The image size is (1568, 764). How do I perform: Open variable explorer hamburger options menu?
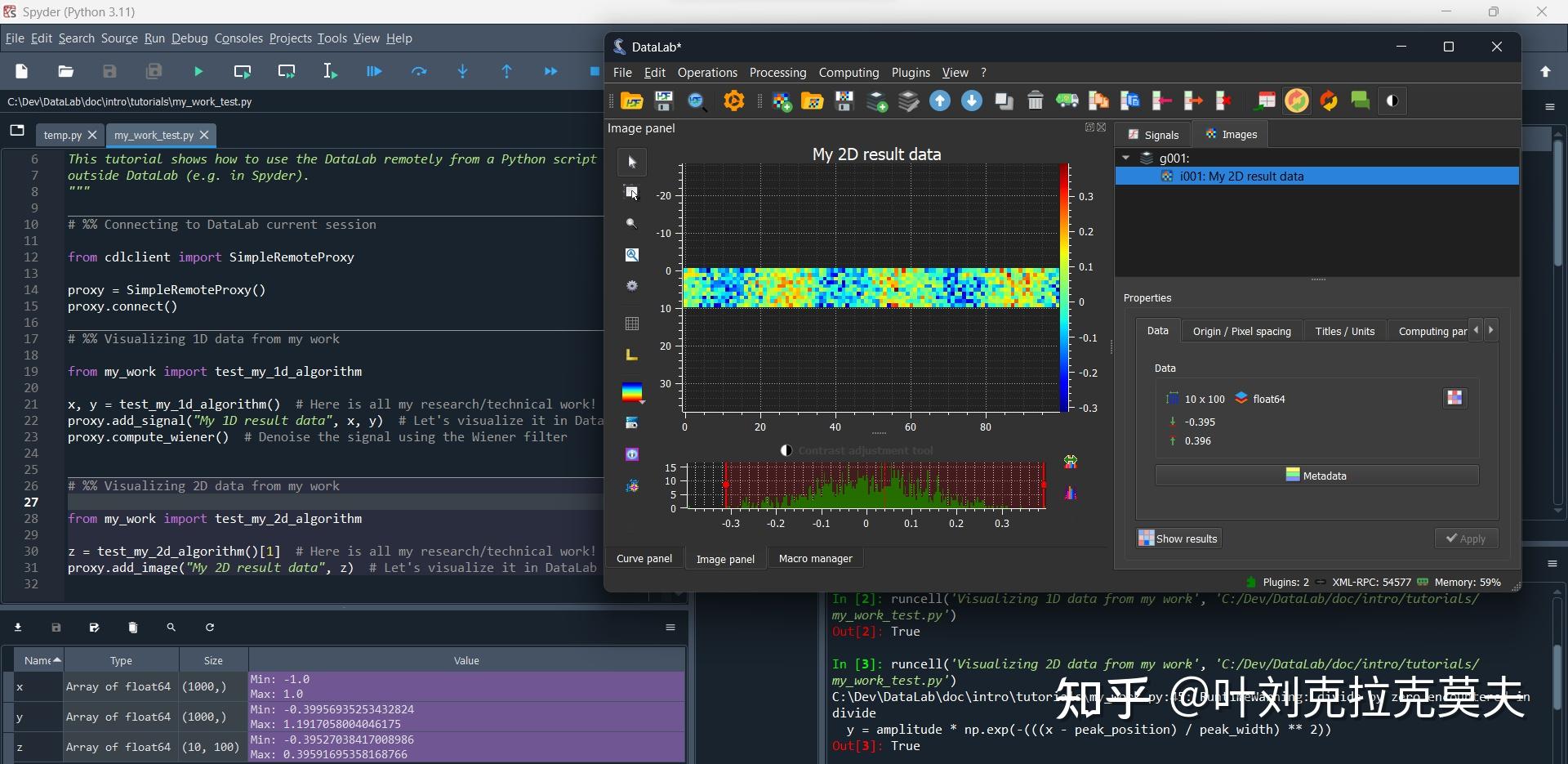click(670, 628)
